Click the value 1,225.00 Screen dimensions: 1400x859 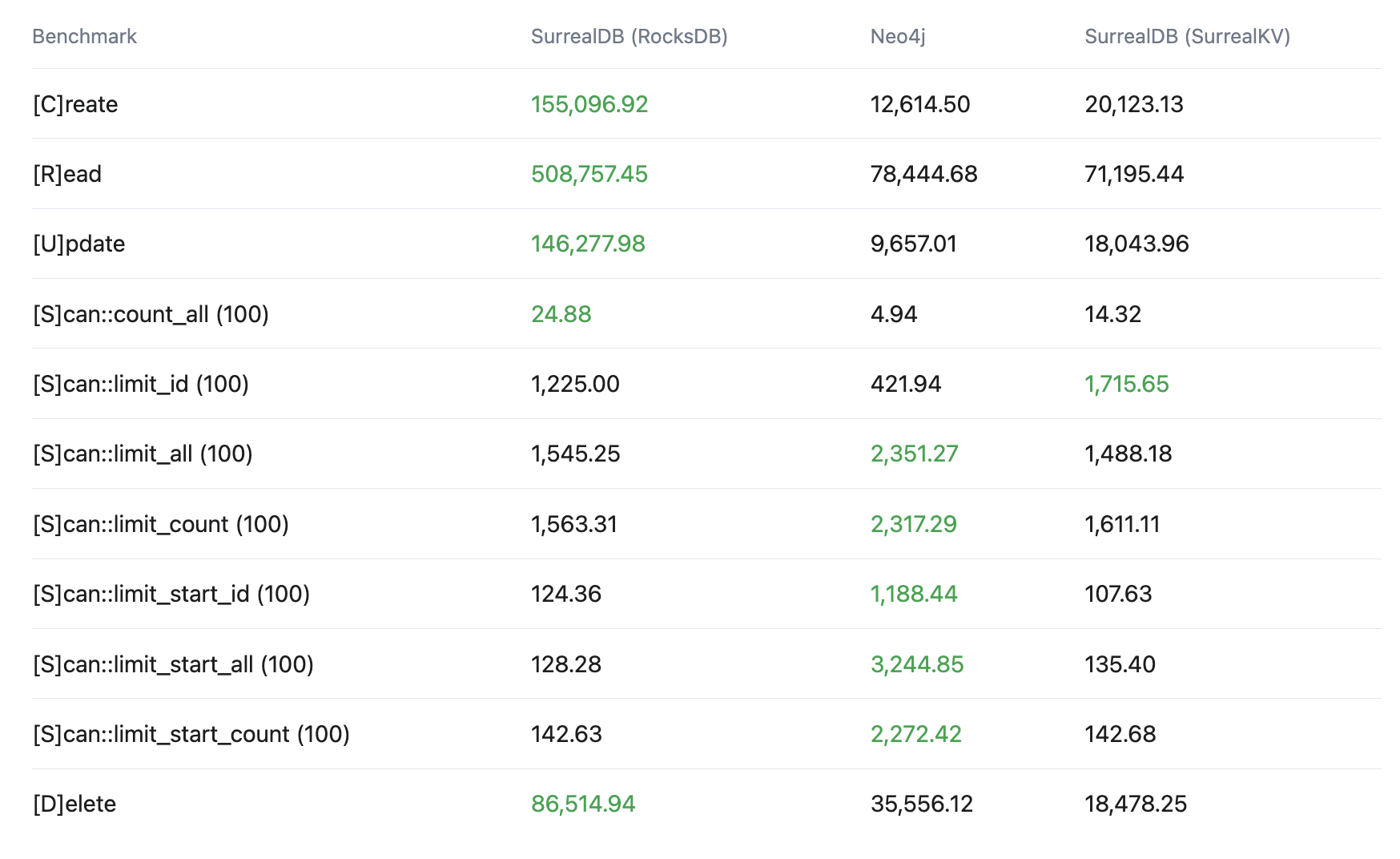click(x=575, y=384)
